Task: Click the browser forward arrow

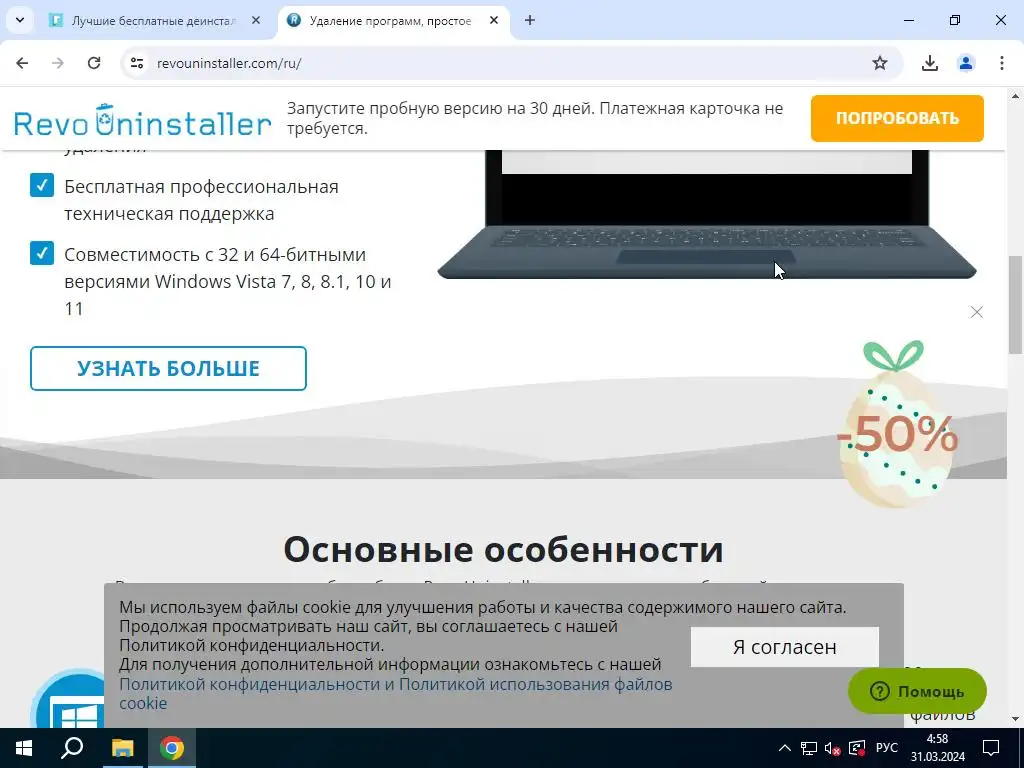Action: coord(58,63)
